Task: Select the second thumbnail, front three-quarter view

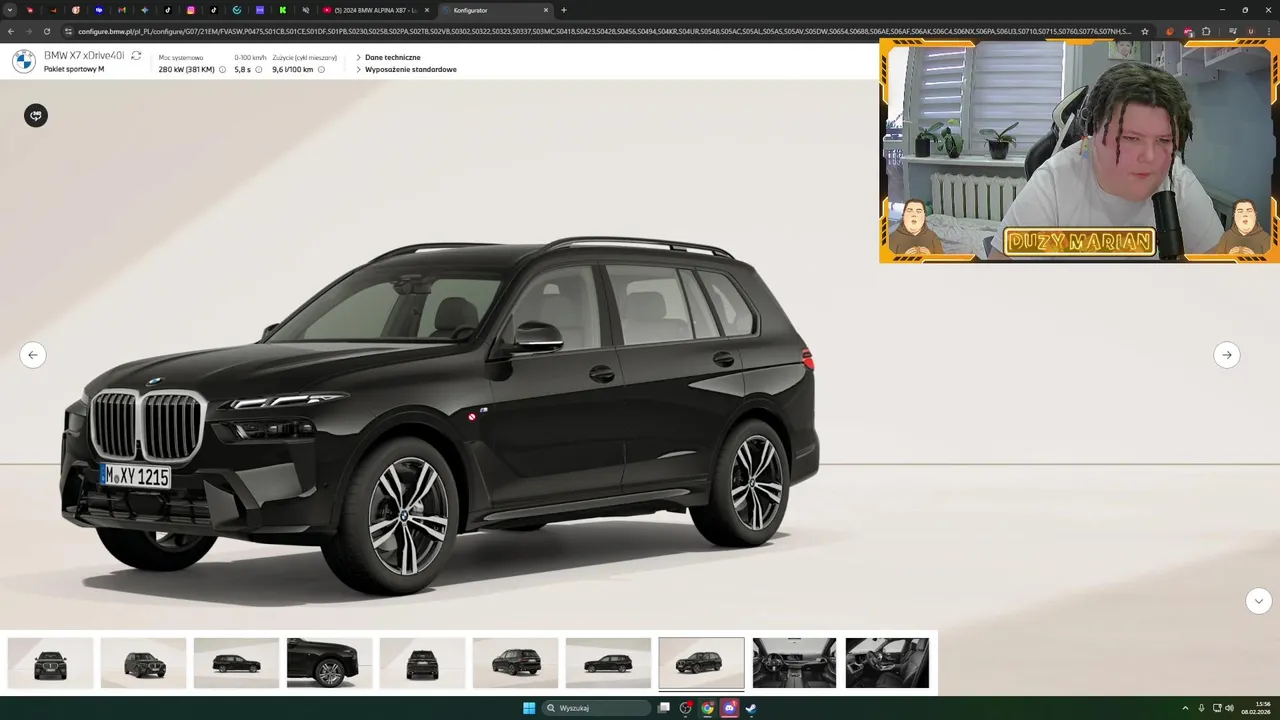Action: [143, 663]
